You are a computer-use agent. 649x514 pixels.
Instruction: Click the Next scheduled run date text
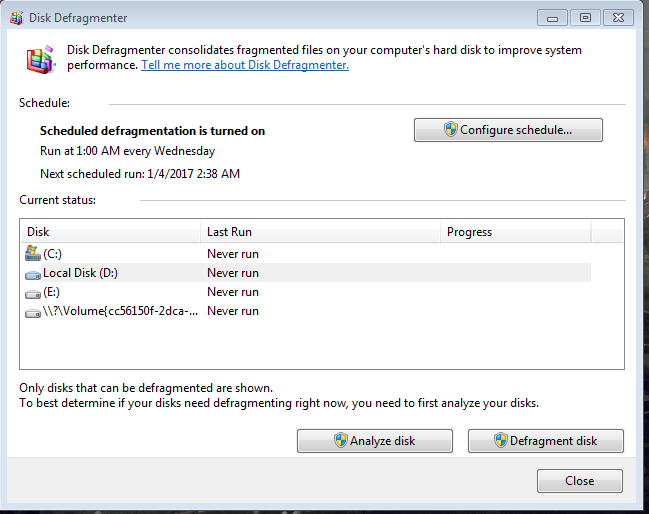click(x=140, y=174)
